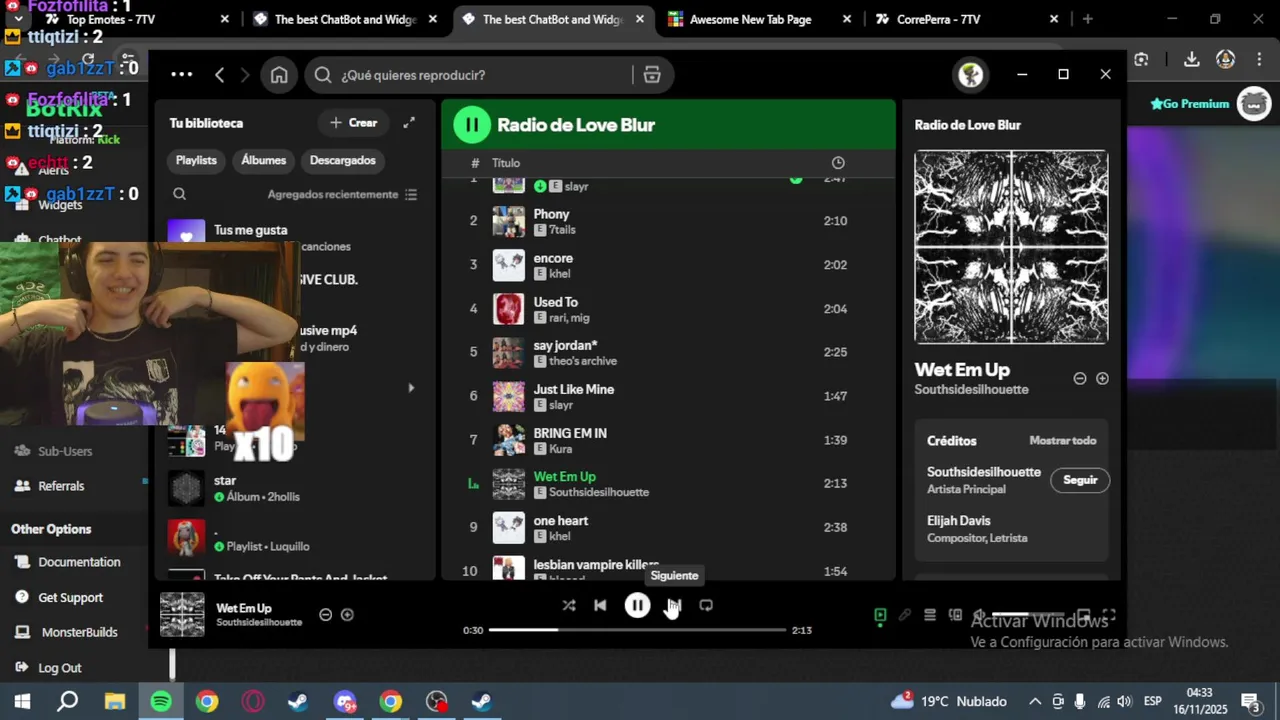Open the 'Southsidesilhouette' artist link in the track list
Viewport: 1280px width, 720px height.
coord(599,492)
